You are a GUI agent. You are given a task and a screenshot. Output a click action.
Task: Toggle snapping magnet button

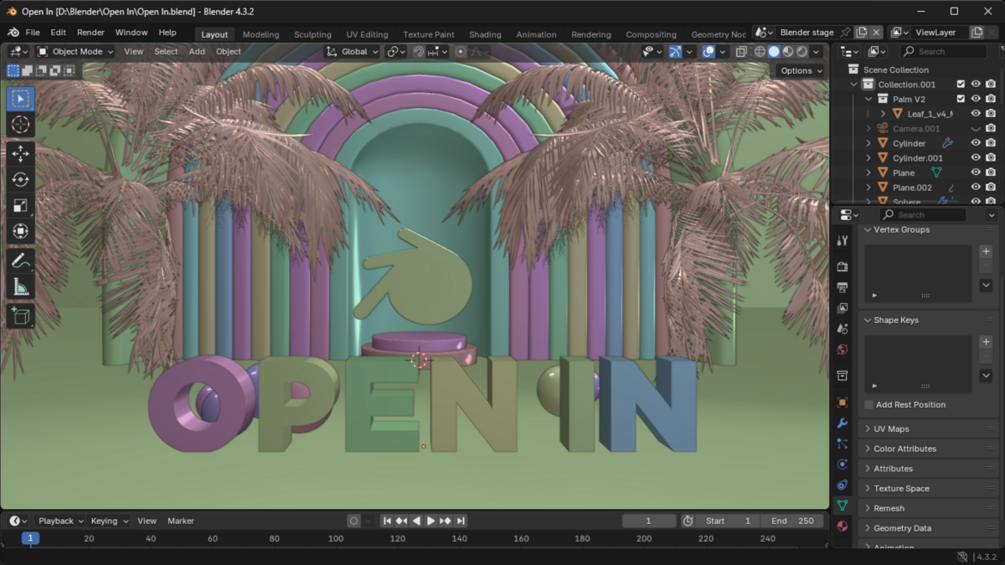coord(419,52)
